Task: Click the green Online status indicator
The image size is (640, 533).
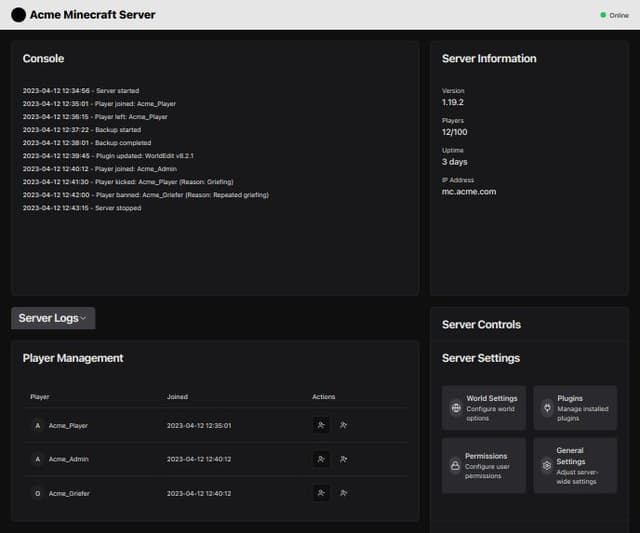Action: 603,15
